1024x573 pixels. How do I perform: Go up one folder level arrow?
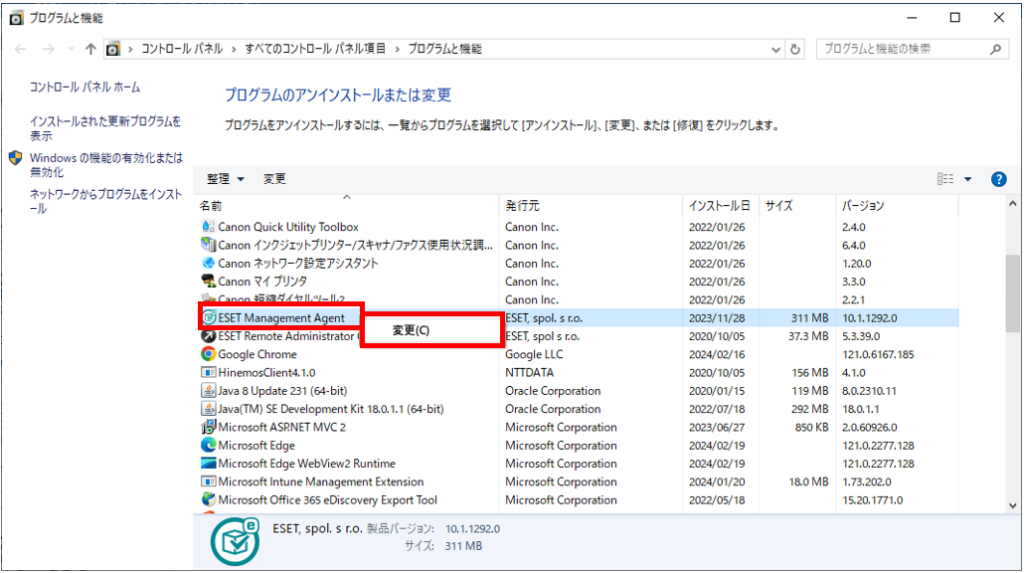click(x=90, y=49)
